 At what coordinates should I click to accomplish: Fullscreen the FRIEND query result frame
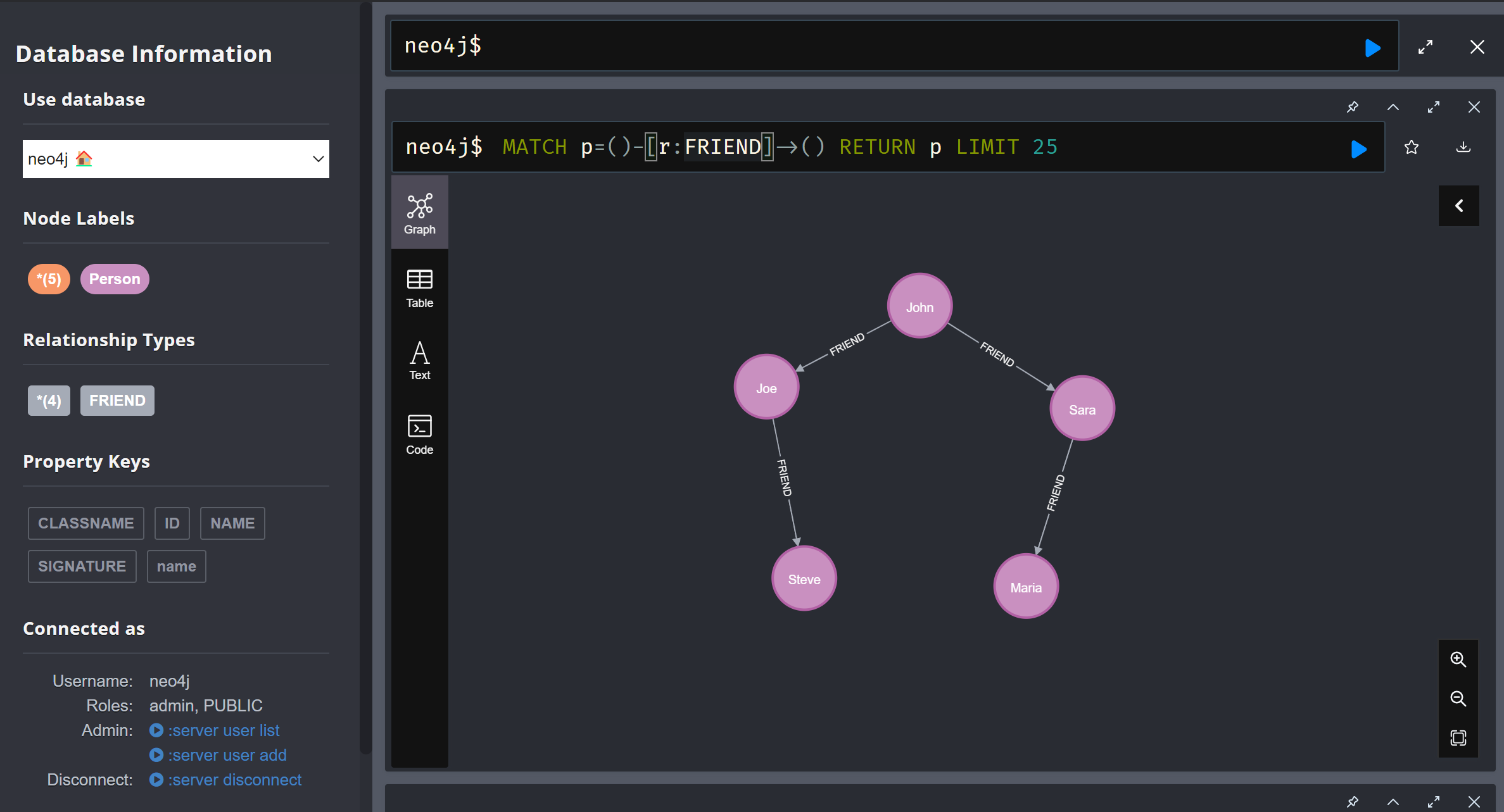tap(1434, 107)
